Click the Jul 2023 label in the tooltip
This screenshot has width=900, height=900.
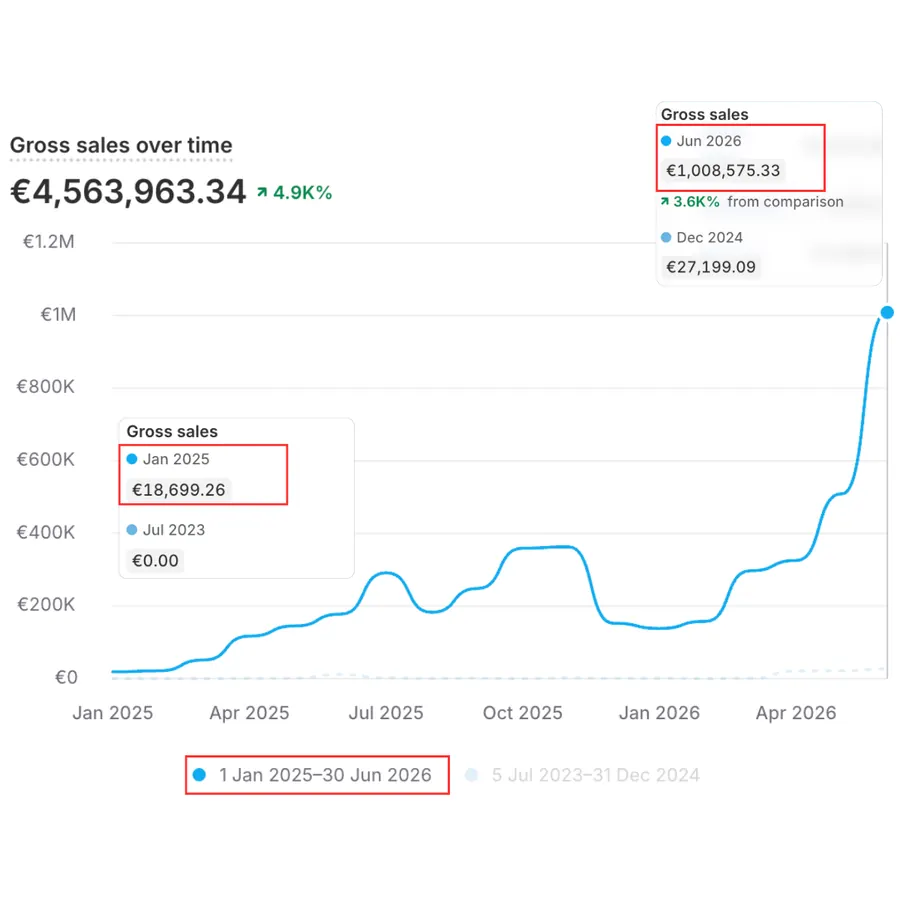coord(173,530)
